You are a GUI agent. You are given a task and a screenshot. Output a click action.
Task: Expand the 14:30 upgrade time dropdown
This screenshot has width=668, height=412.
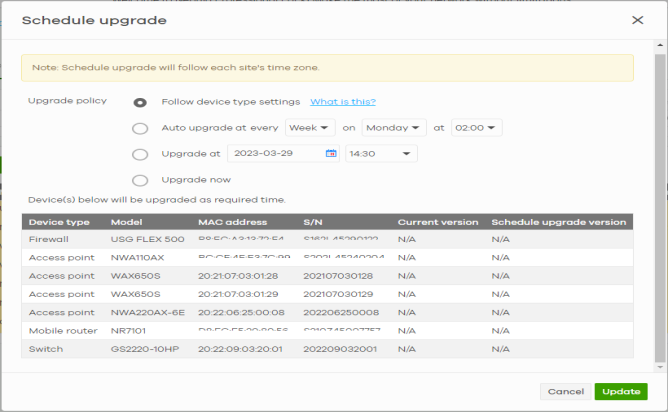[x=380, y=154]
